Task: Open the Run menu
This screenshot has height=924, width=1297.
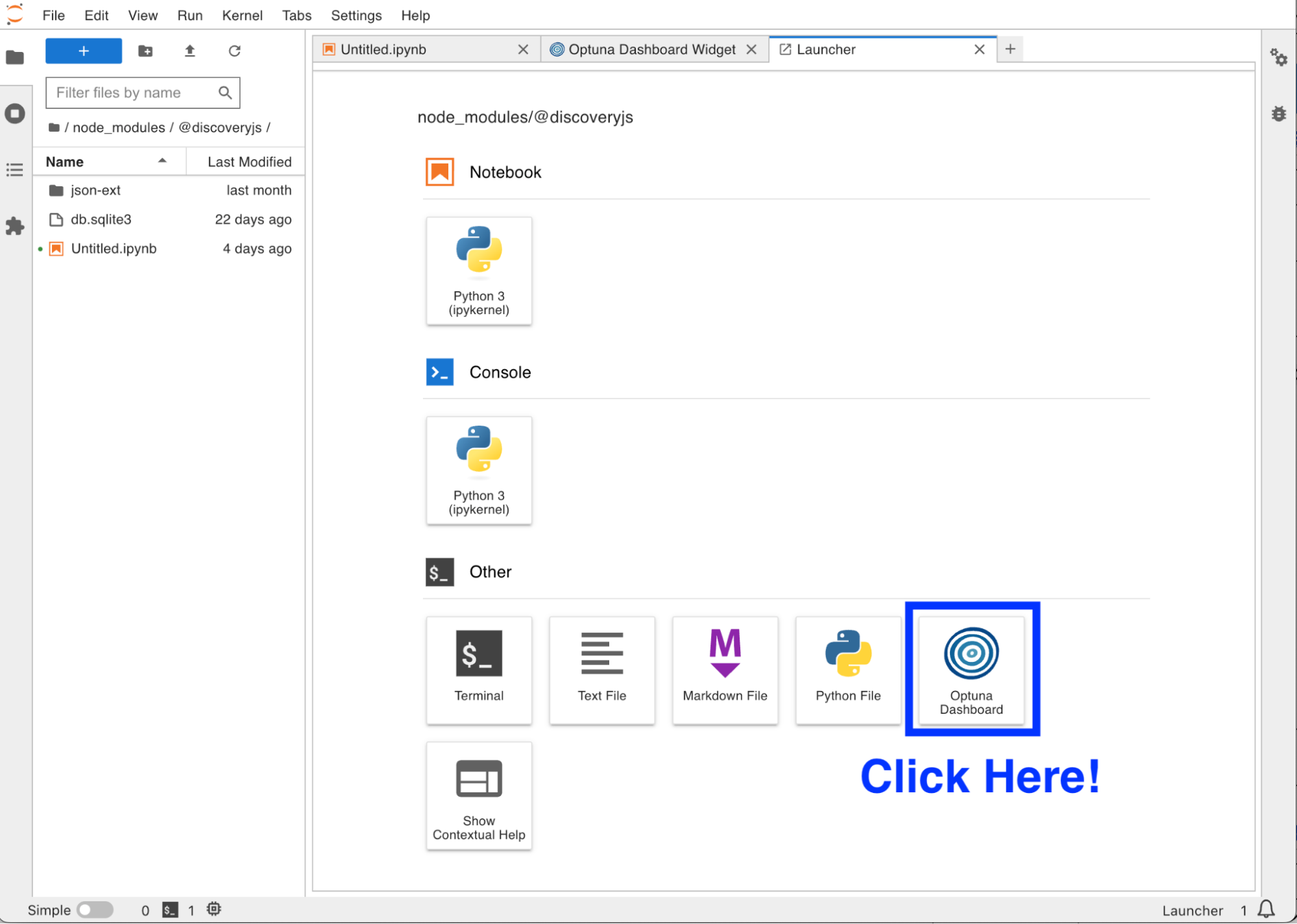Action: point(189,15)
